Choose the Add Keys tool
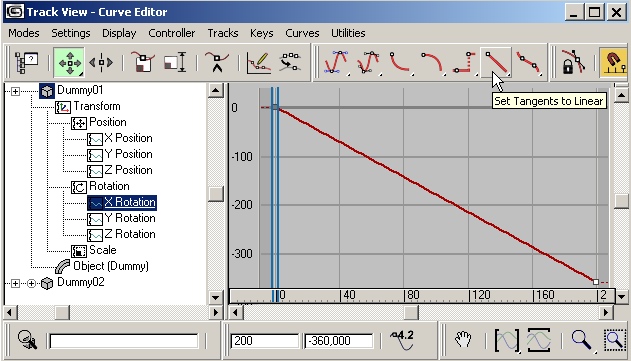The height and width of the screenshot is (361, 631). pos(217,62)
